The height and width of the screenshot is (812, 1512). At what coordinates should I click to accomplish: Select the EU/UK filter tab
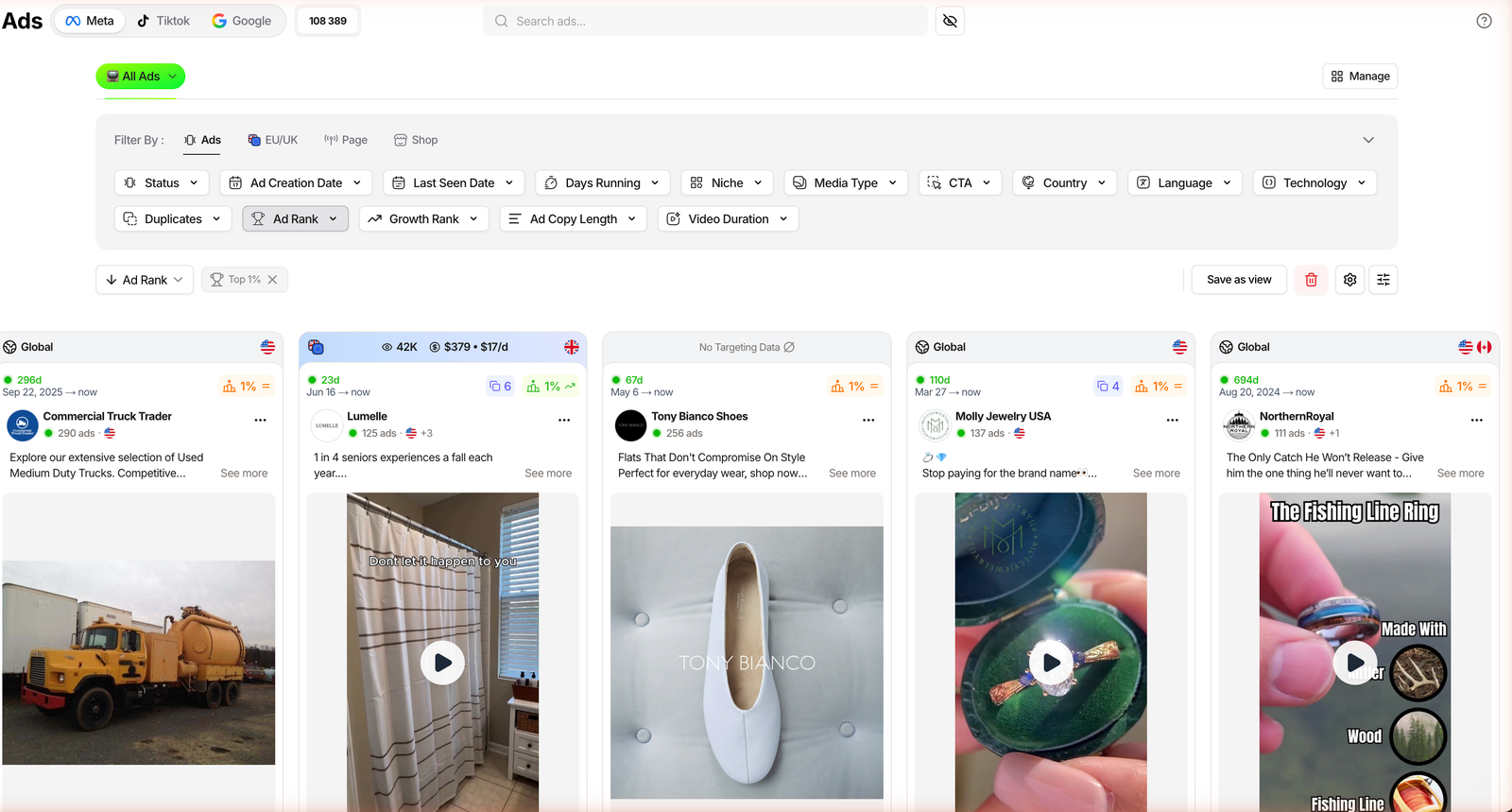[272, 140]
